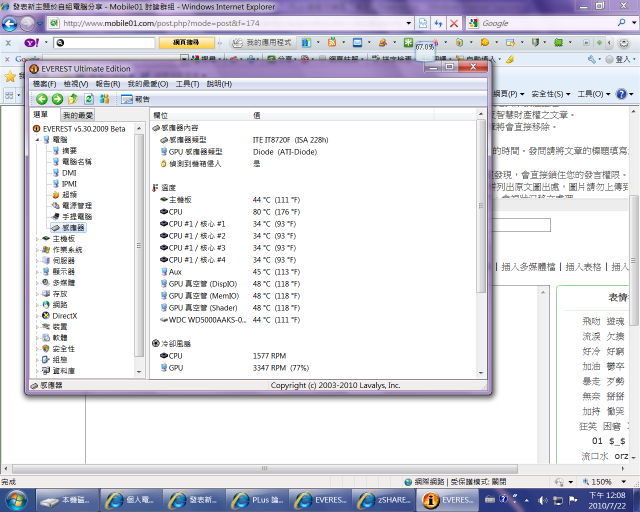Screen dimensions: 640x512
Task: Click the taskbar volume speaker icon
Action: coord(542,500)
